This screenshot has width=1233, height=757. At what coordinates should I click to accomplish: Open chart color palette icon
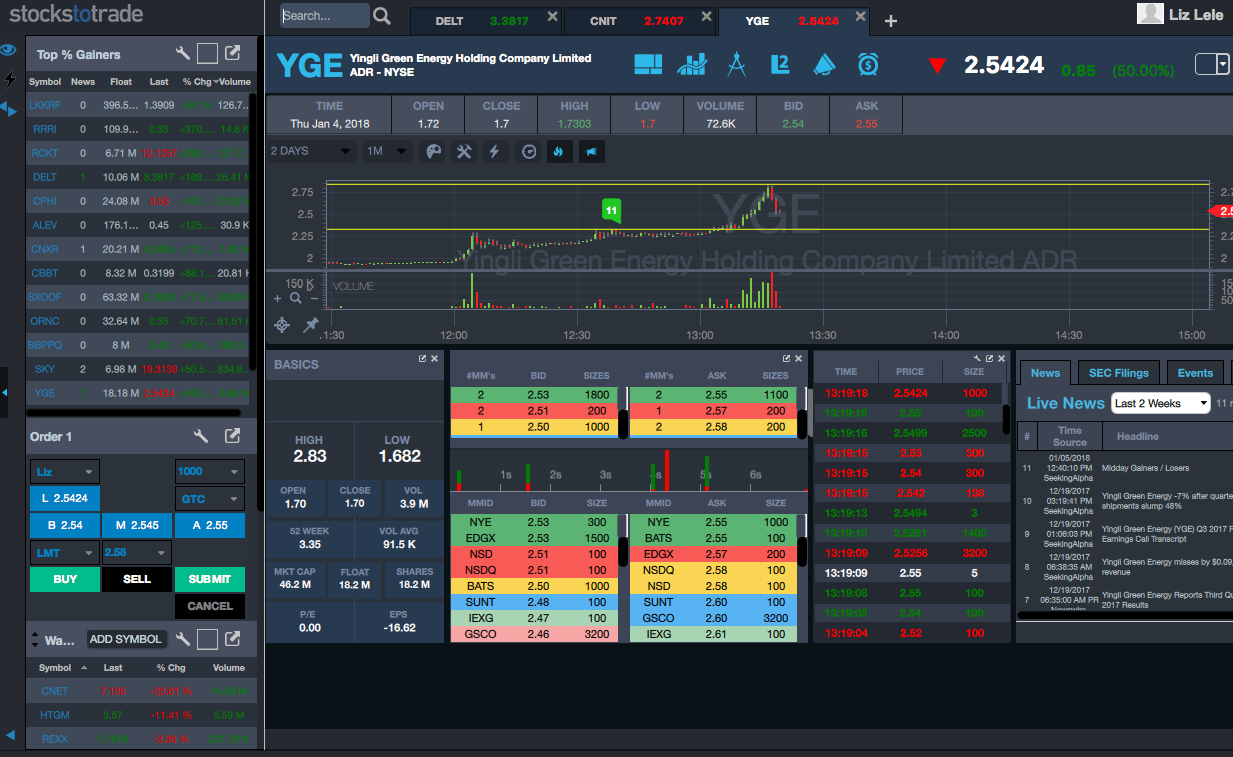tap(433, 152)
